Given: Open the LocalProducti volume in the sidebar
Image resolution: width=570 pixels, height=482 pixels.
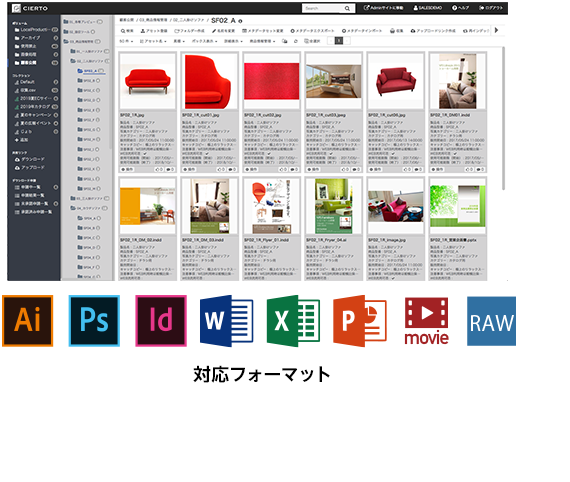Looking at the screenshot, I should pyautogui.click(x=36, y=30).
